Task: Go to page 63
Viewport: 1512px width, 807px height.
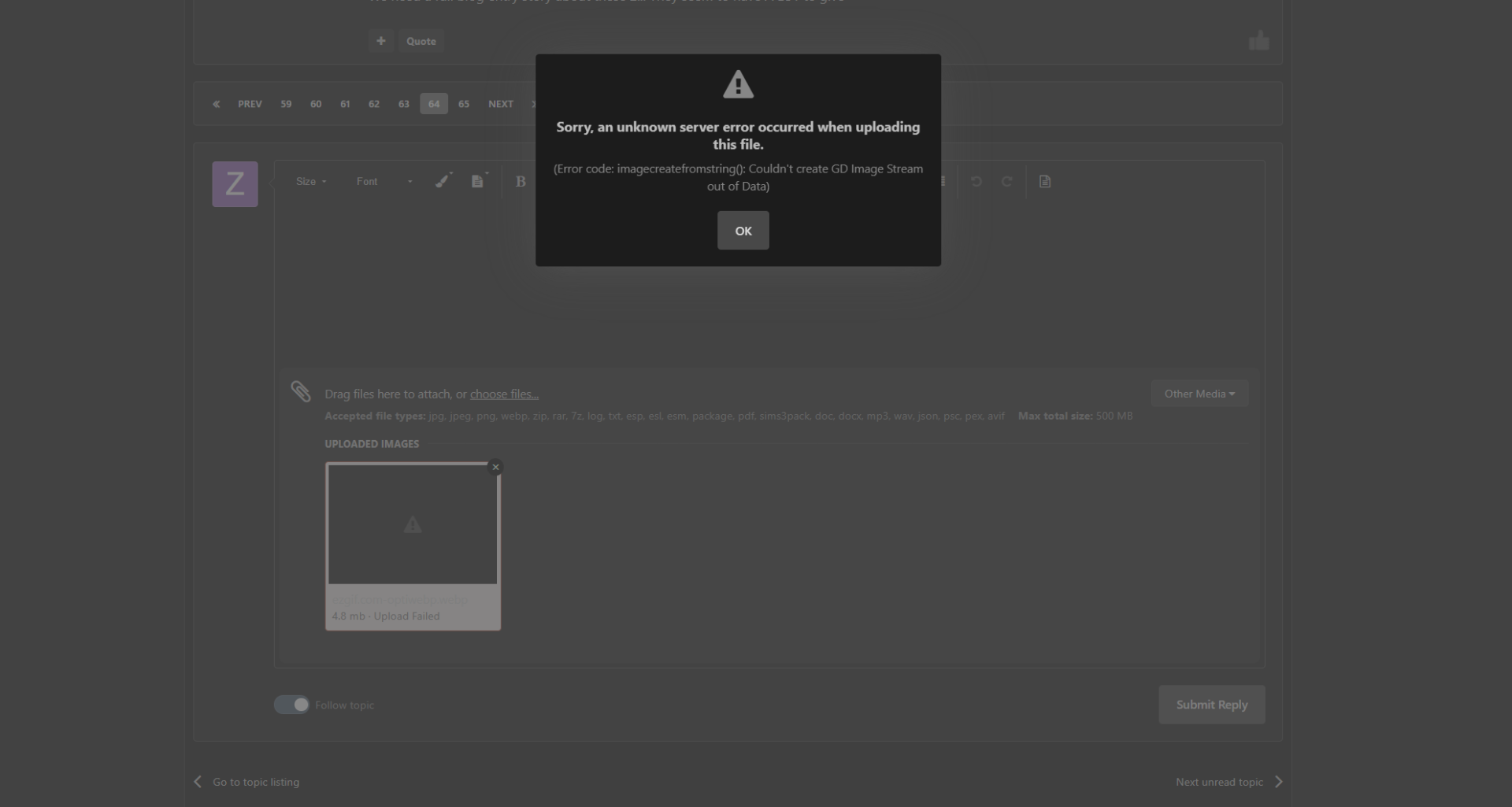Action: [404, 104]
